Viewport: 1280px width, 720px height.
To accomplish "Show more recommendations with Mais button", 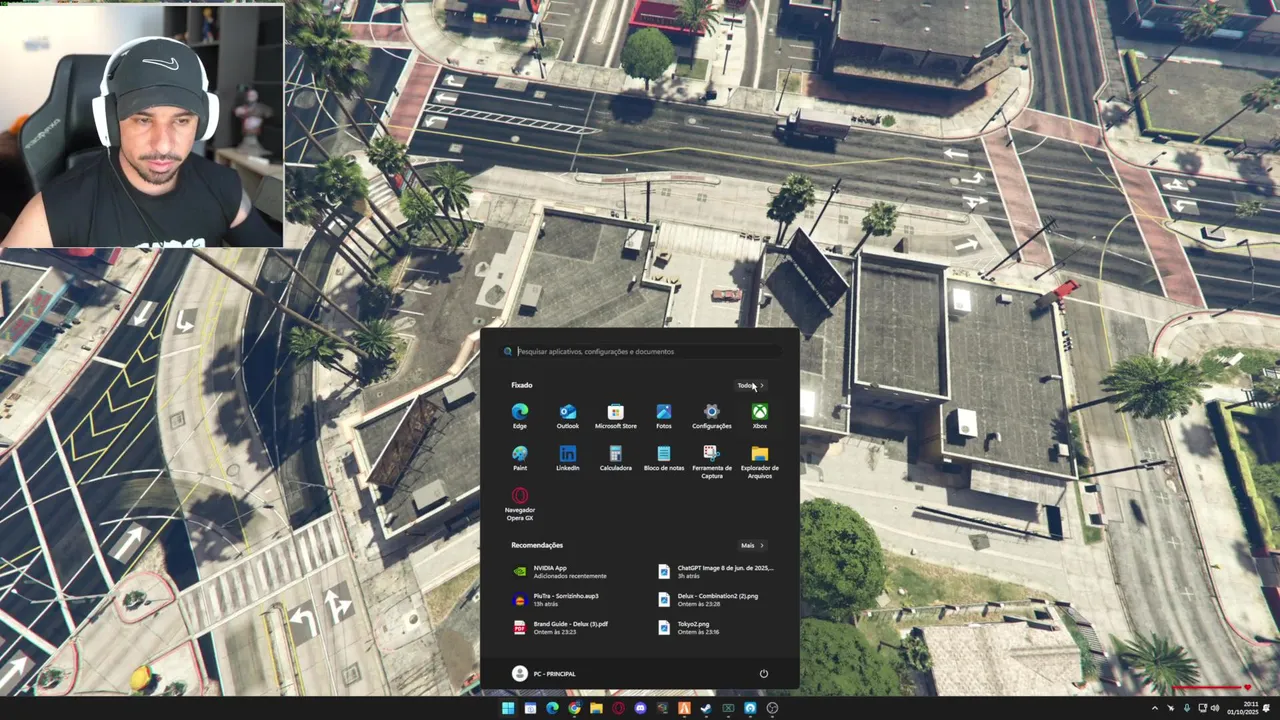I will (x=752, y=546).
